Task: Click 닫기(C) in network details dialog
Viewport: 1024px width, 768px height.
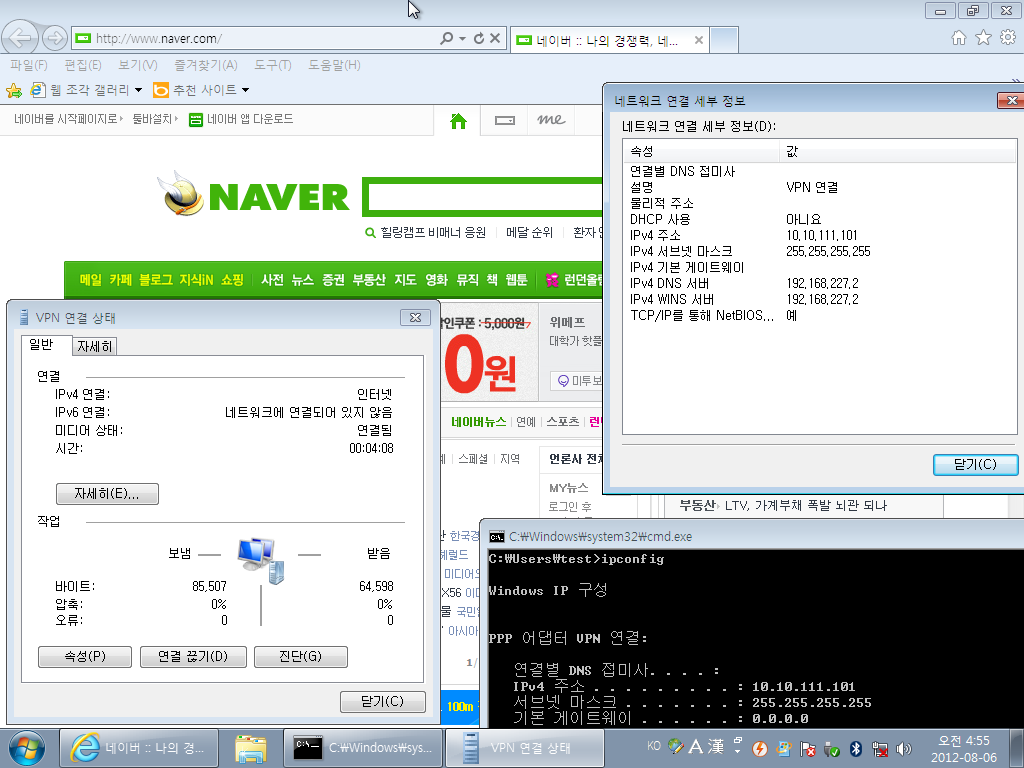Action: coord(976,464)
